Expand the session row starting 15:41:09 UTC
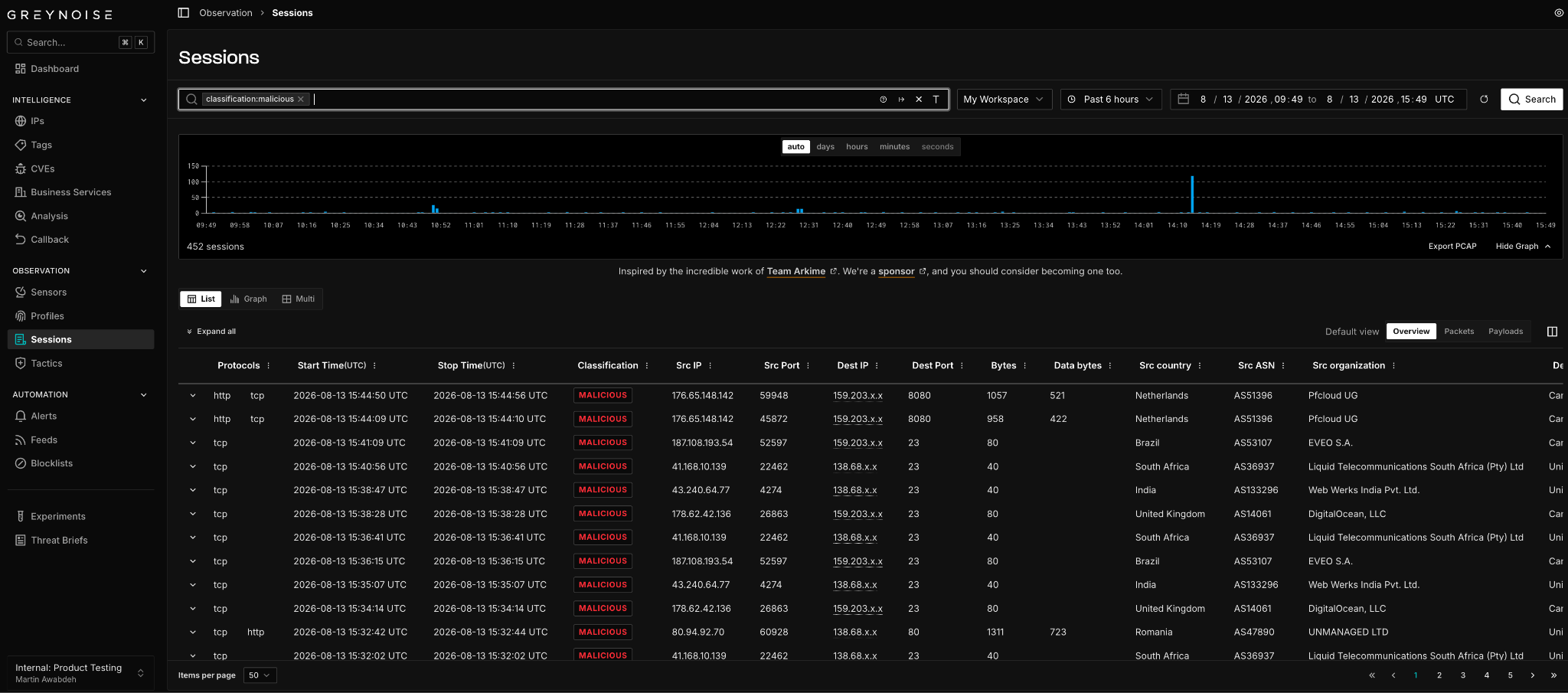Image resolution: width=1568 pixels, height=693 pixels. point(193,443)
